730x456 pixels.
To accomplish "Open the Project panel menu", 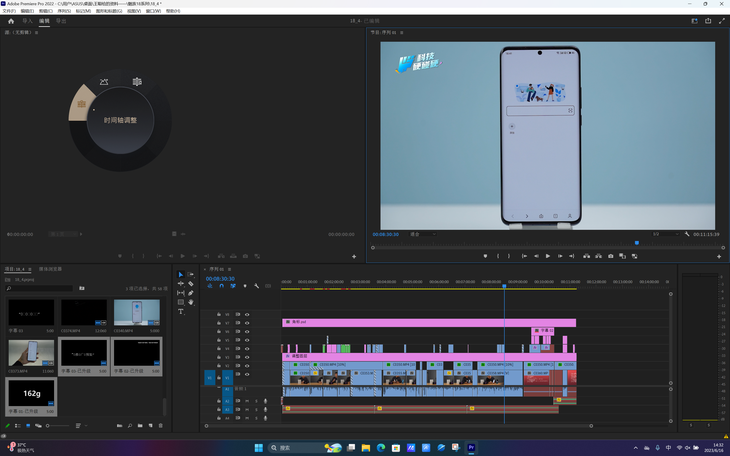I will [30, 269].
